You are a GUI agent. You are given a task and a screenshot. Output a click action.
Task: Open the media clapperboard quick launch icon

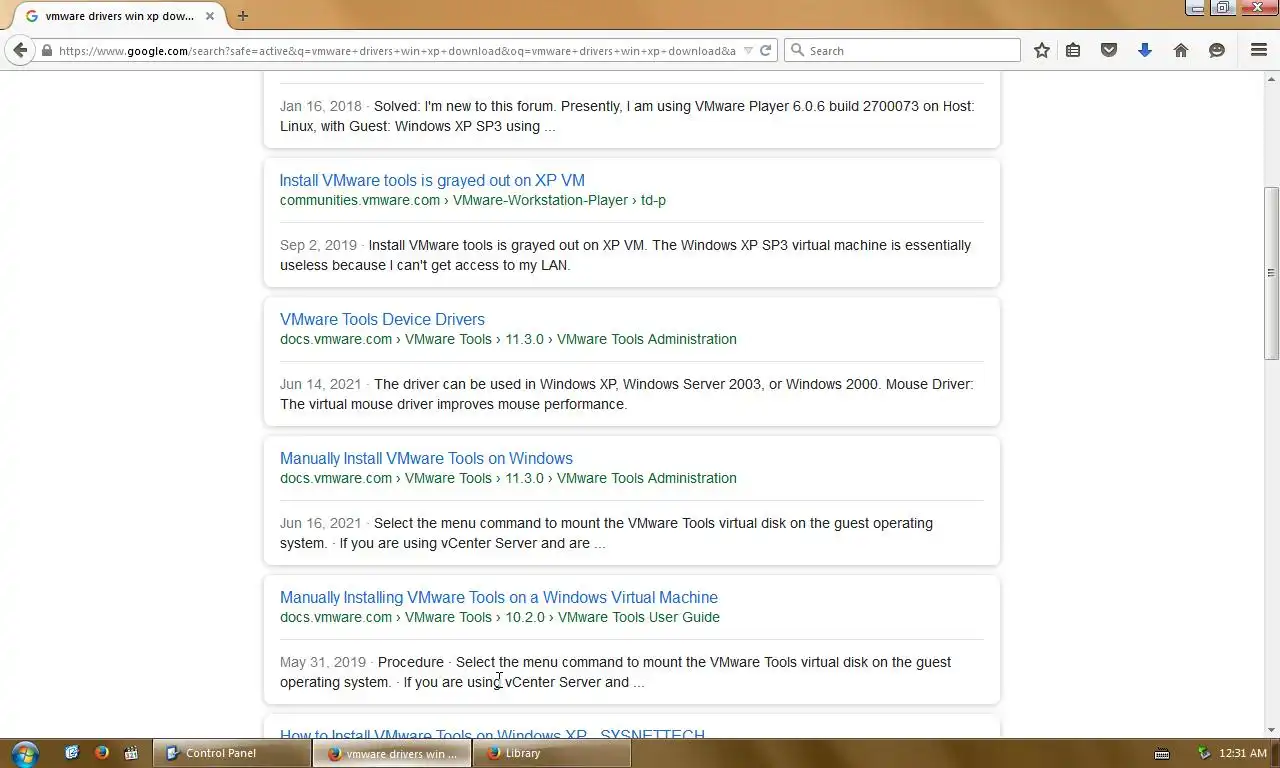(131, 753)
